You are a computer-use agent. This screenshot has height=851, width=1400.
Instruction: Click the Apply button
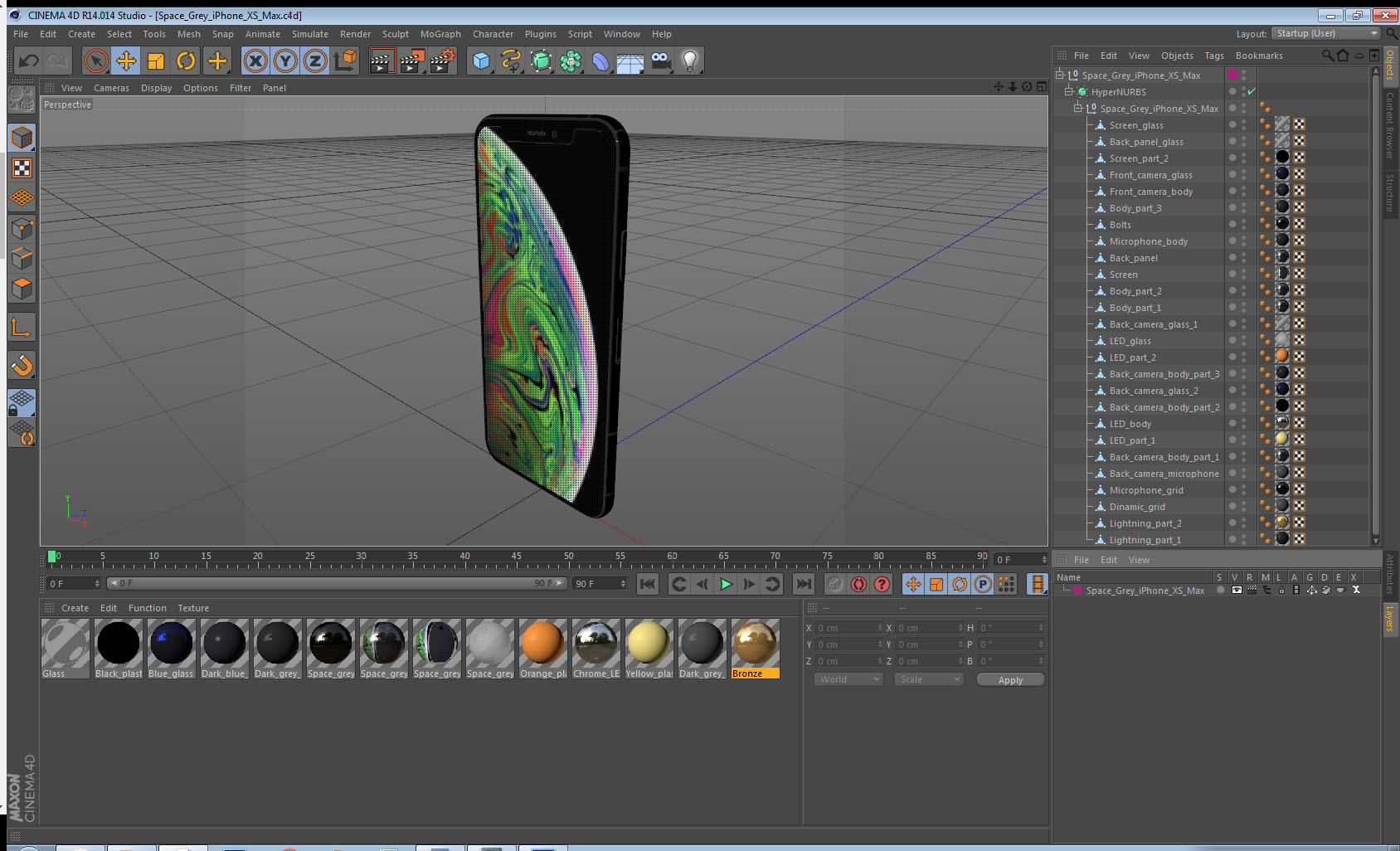coord(1010,679)
